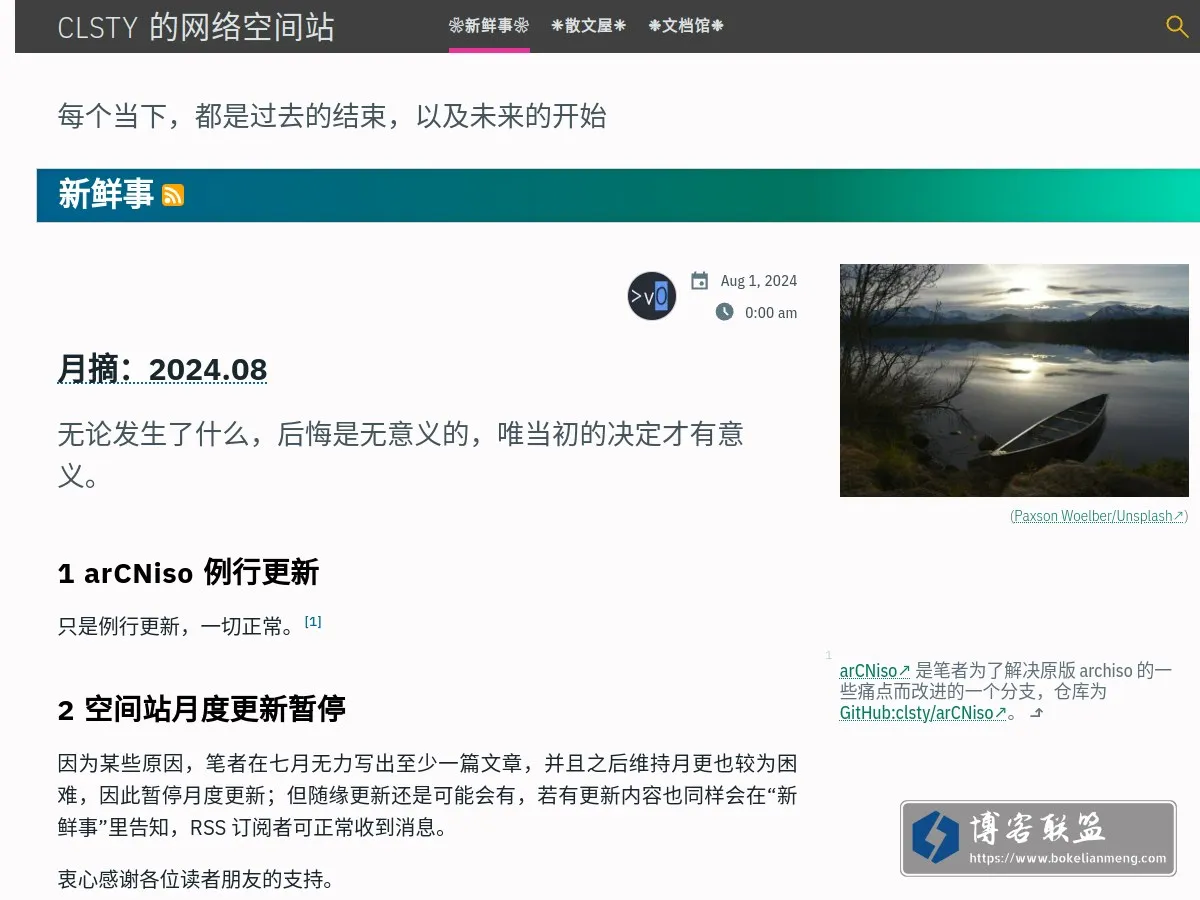Open the 散文屋 navigation tab

(x=589, y=26)
